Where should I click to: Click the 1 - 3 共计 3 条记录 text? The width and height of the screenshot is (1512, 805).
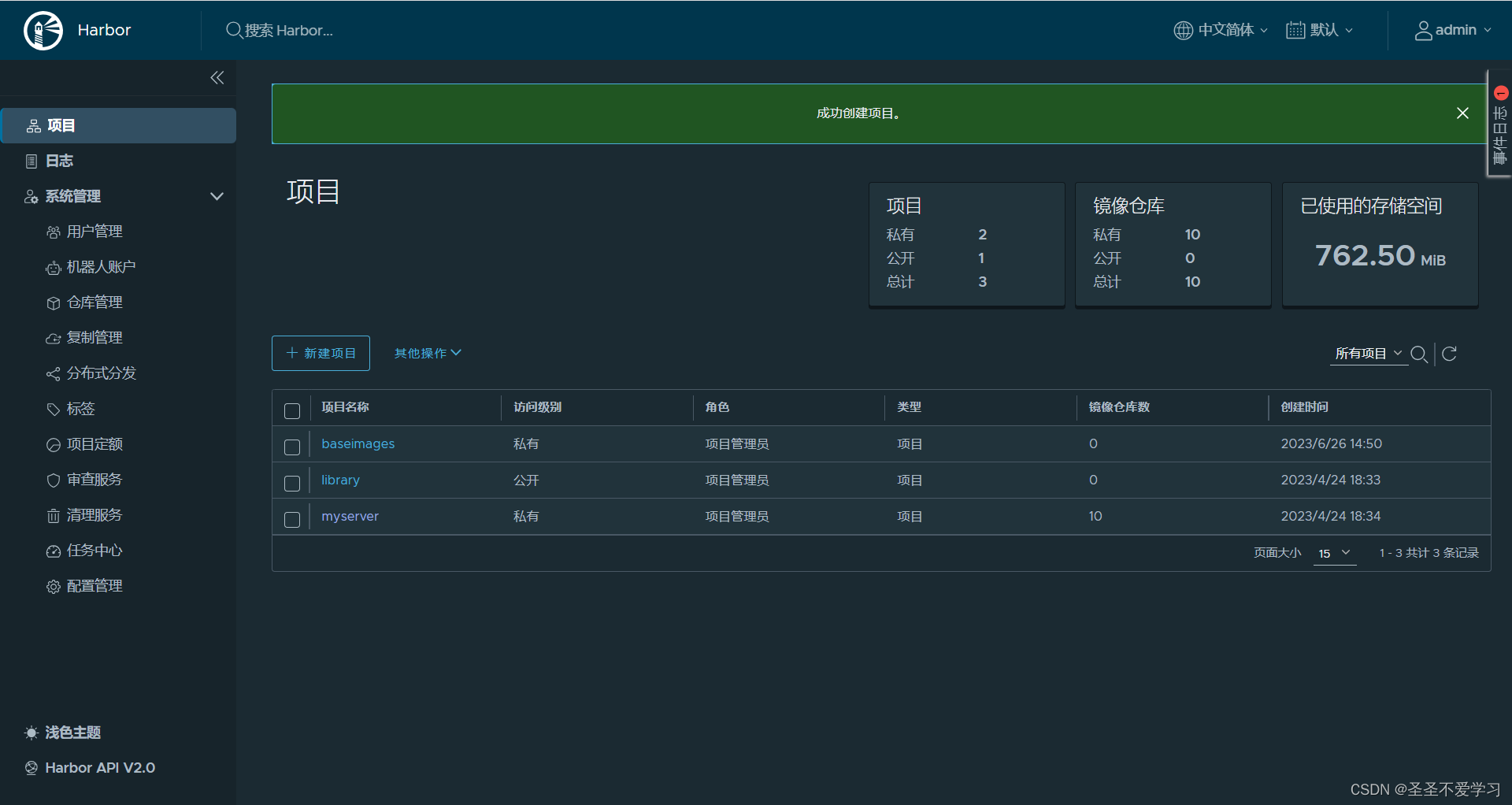pos(1429,553)
